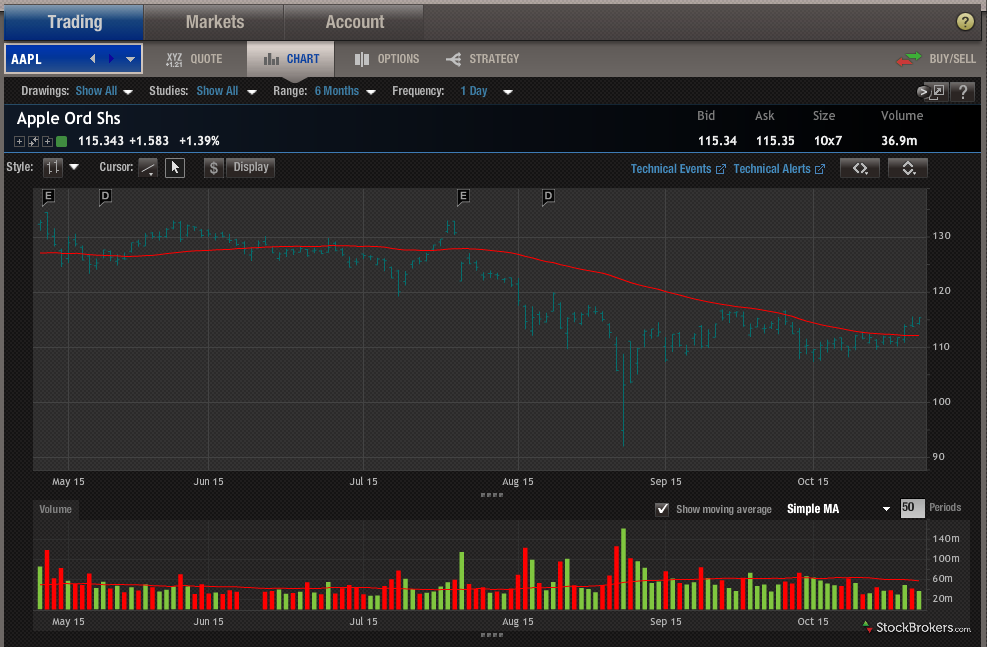Click the Size value 10x7
The image size is (987, 647).
(828, 141)
